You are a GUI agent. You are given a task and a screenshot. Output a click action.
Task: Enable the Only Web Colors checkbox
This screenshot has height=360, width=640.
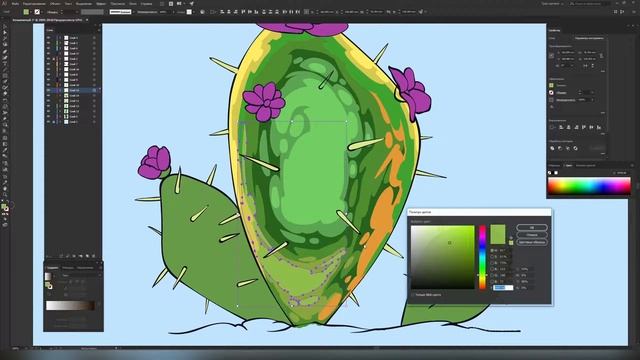pos(413,295)
